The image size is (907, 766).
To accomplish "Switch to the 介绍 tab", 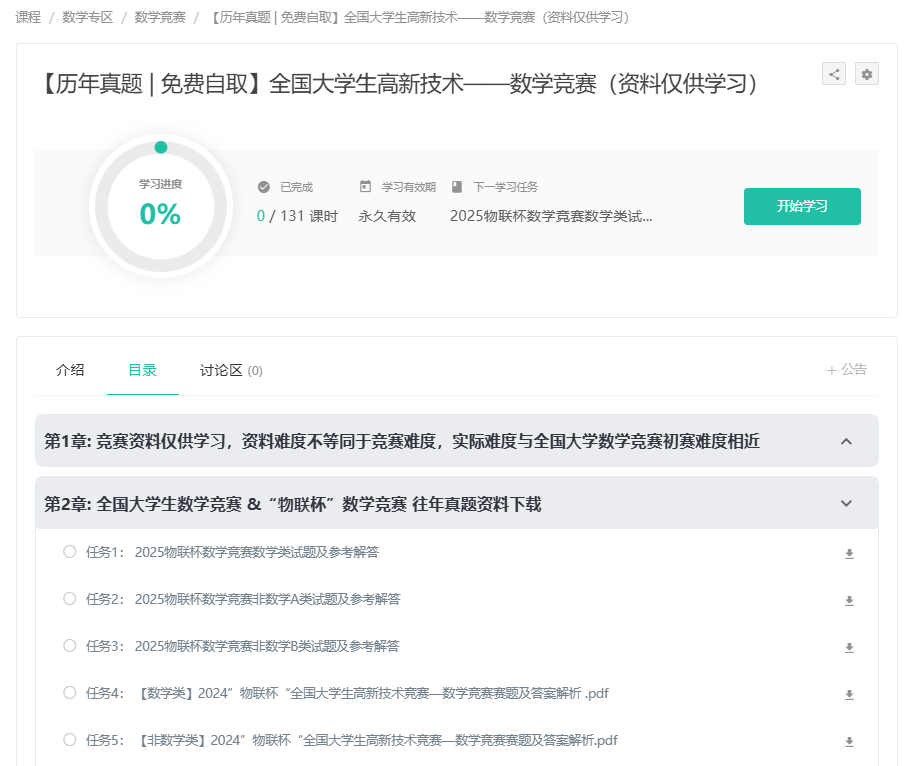I will tap(70, 370).
